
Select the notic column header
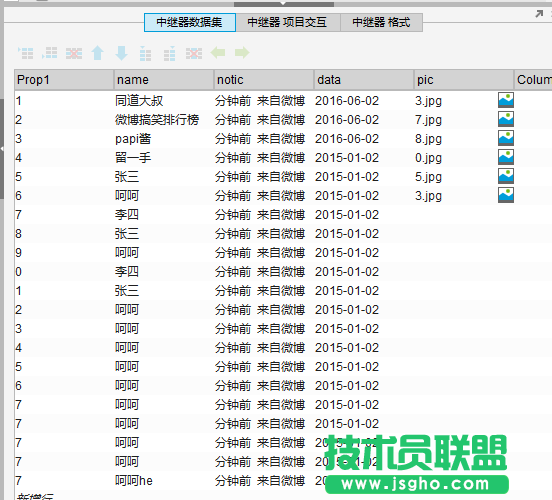[264, 80]
